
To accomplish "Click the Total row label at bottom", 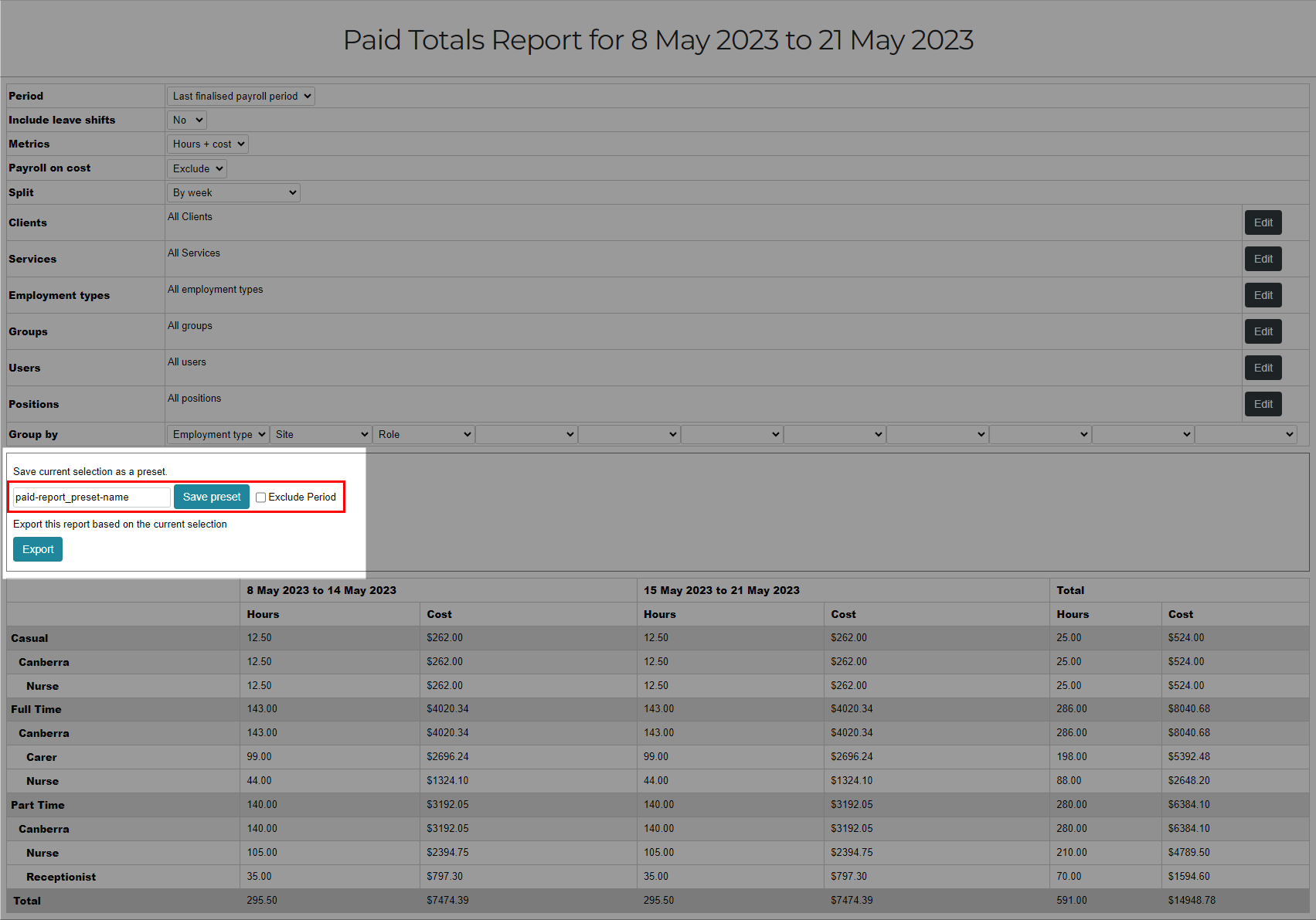I will click(27, 901).
